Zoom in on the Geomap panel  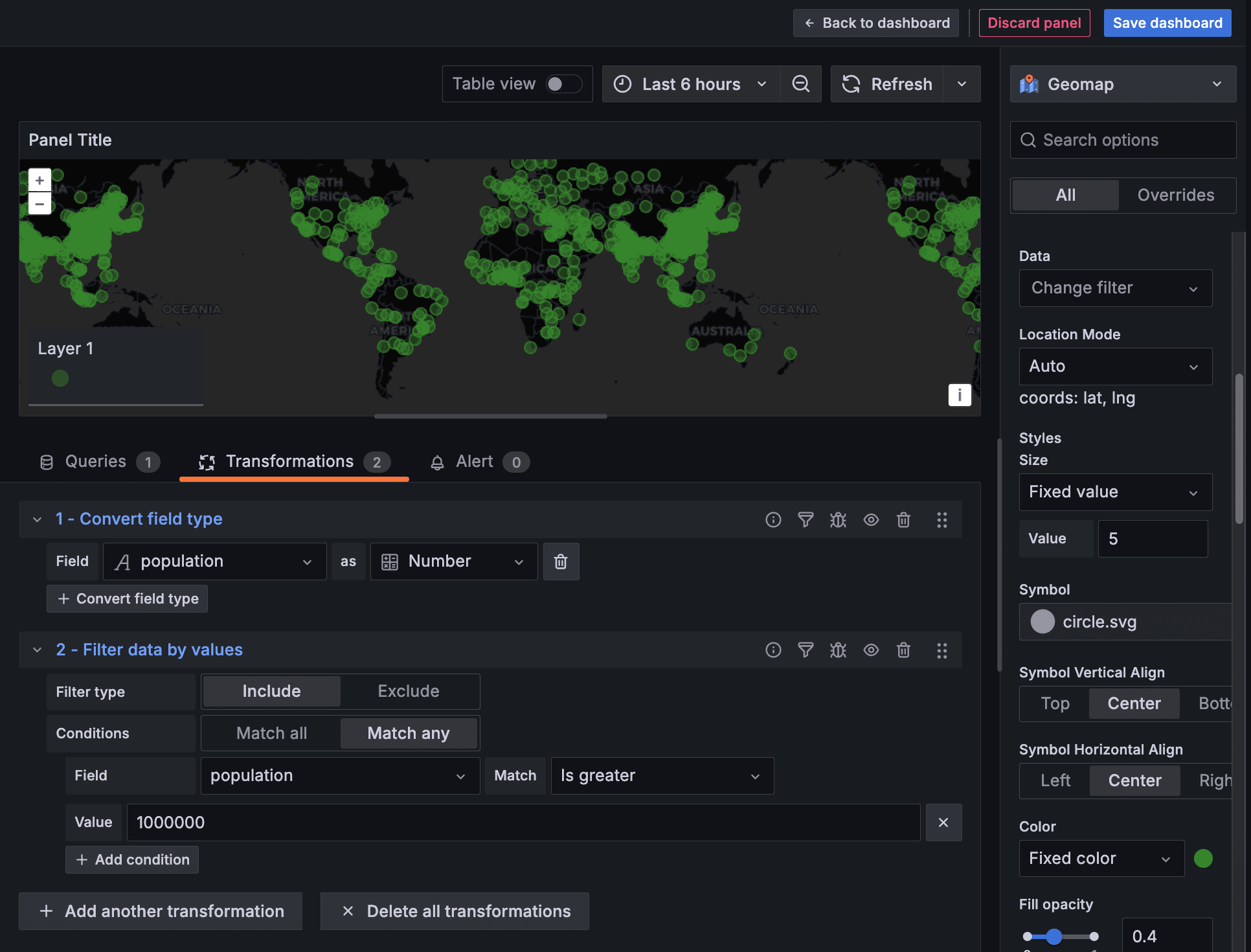coord(39,179)
